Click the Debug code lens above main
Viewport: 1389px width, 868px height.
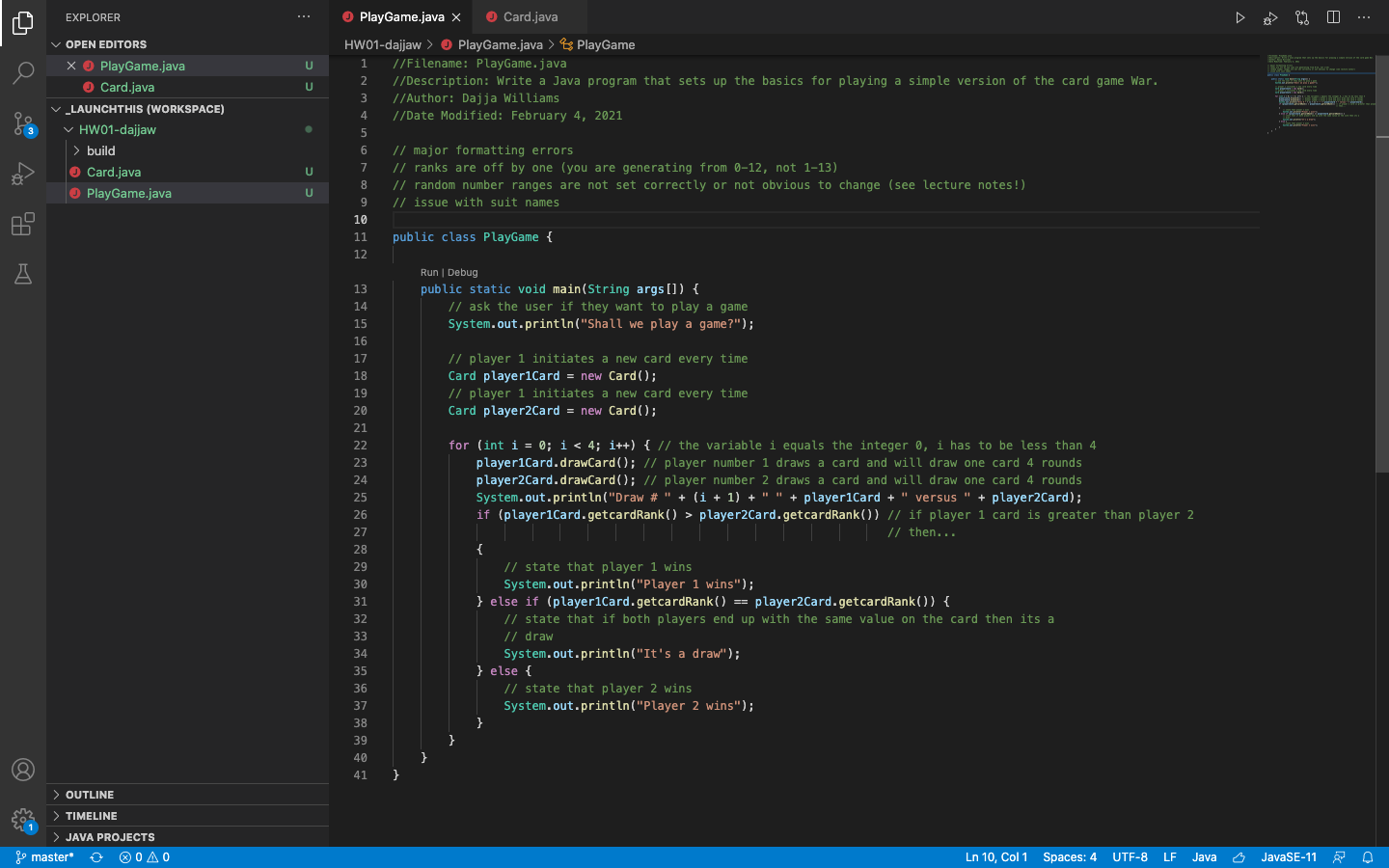[462, 272]
